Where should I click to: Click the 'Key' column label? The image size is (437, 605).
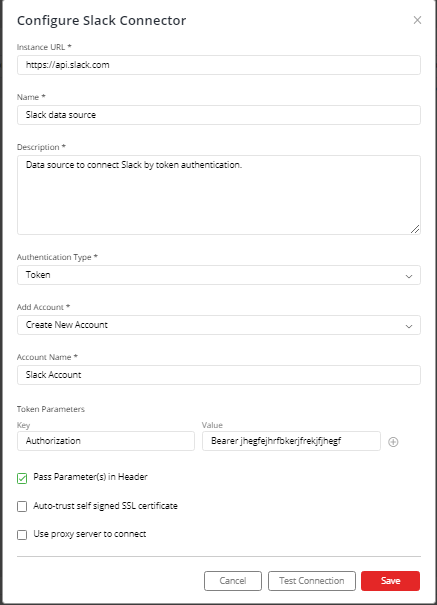point(24,425)
